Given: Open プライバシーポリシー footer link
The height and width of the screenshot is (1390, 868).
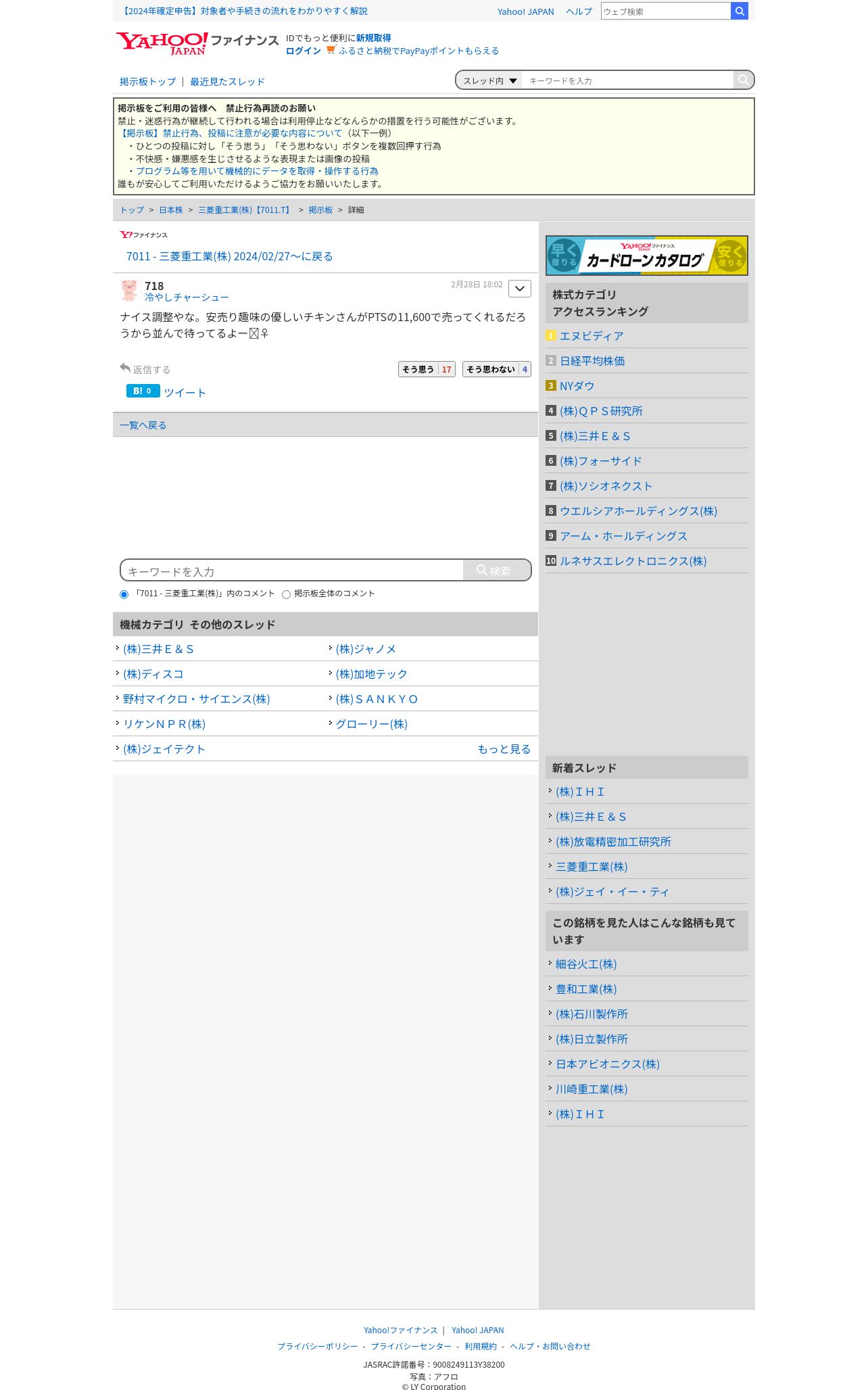Looking at the screenshot, I should 317,1346.
